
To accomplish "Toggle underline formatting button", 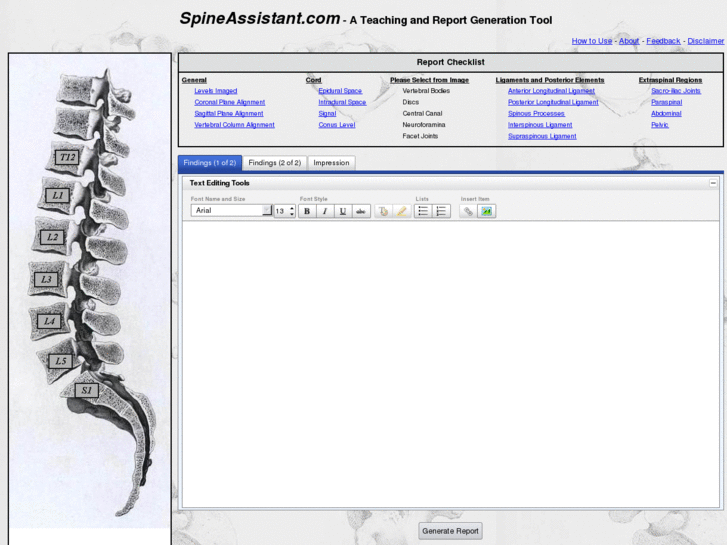I will point(343,211).
